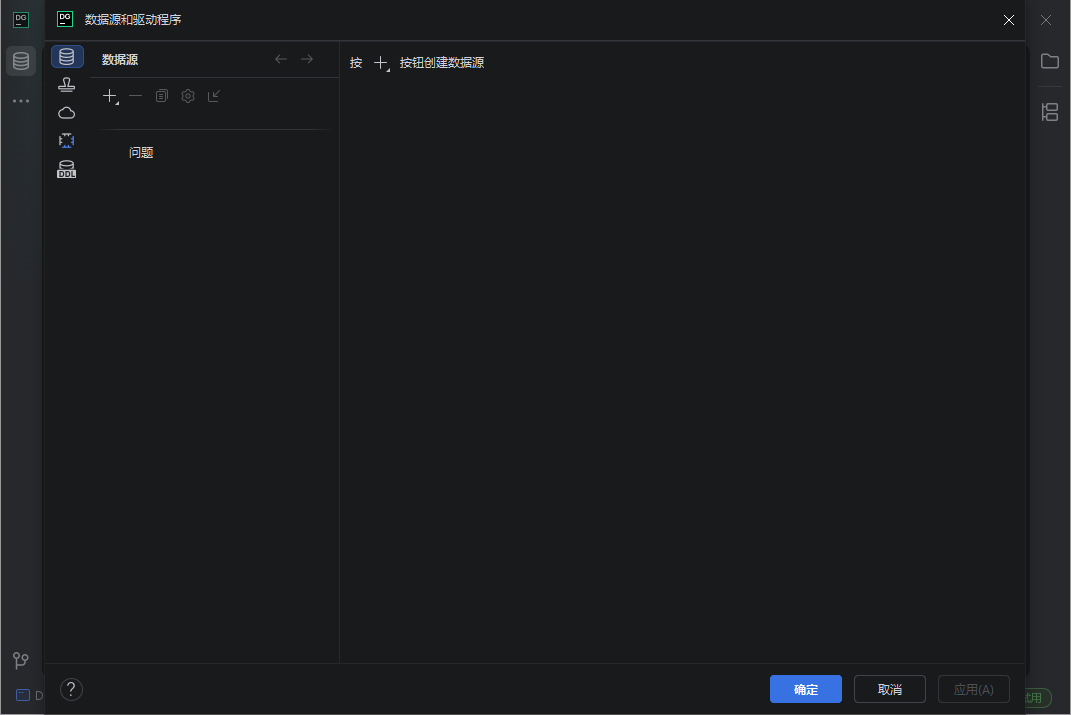Switch to the 问题 tab
This screenshot has height=715, width=1071.
(140, 152)
